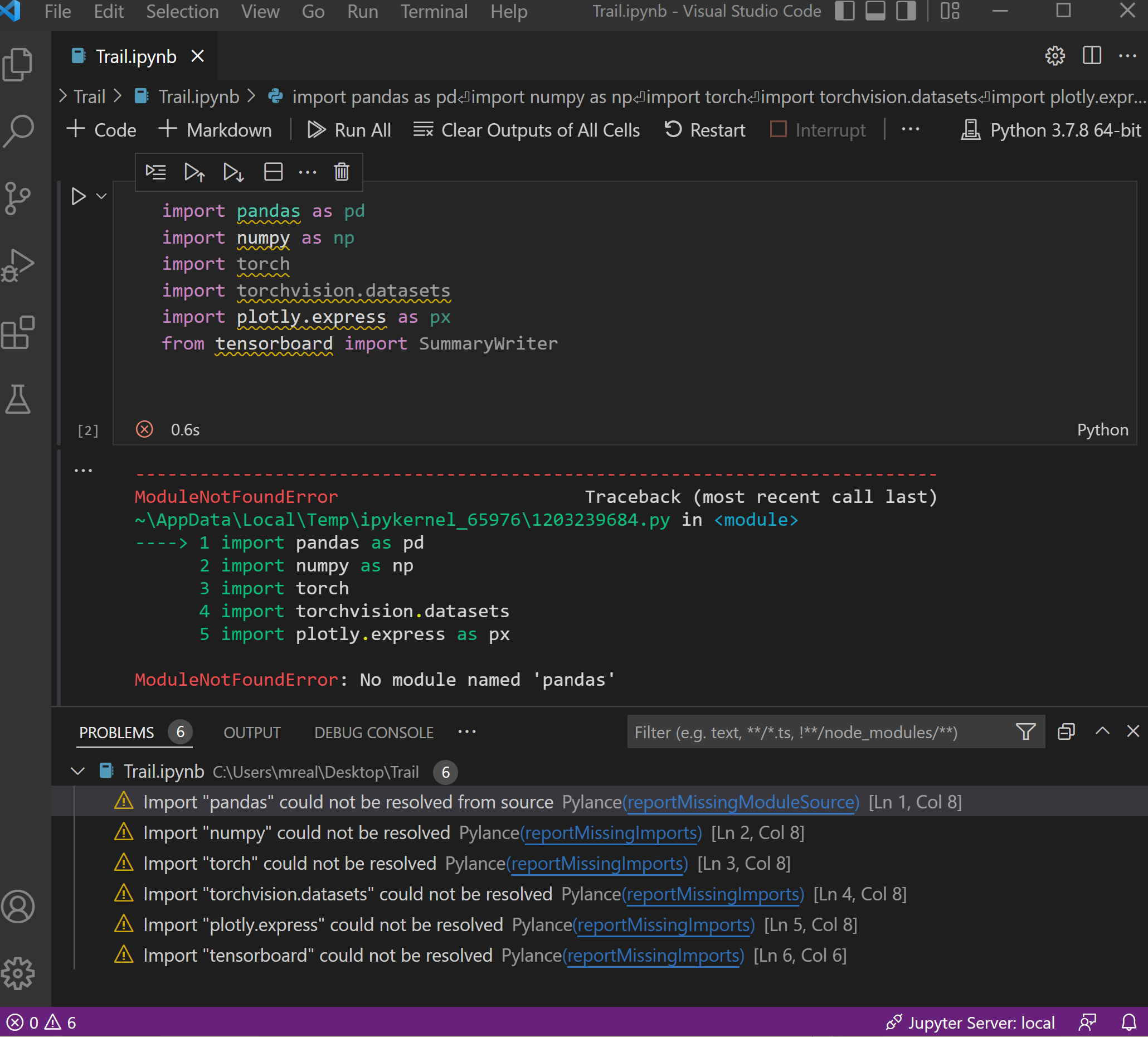Collapse the Trail.ipynb problems group
Viewport: 1148px width, 1037px height.
coord(78,772)
